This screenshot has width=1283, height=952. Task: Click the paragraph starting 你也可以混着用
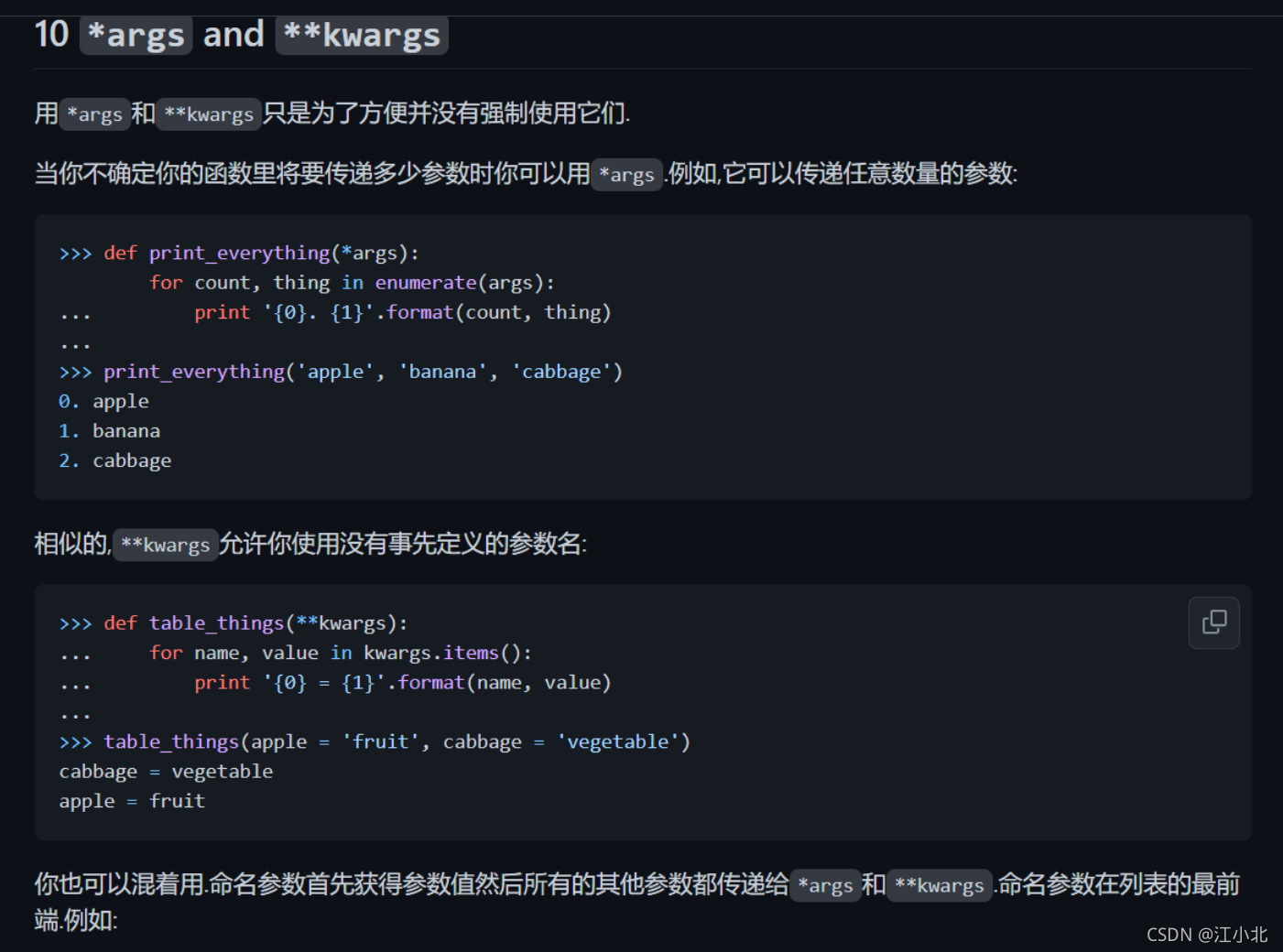(637, 902)
